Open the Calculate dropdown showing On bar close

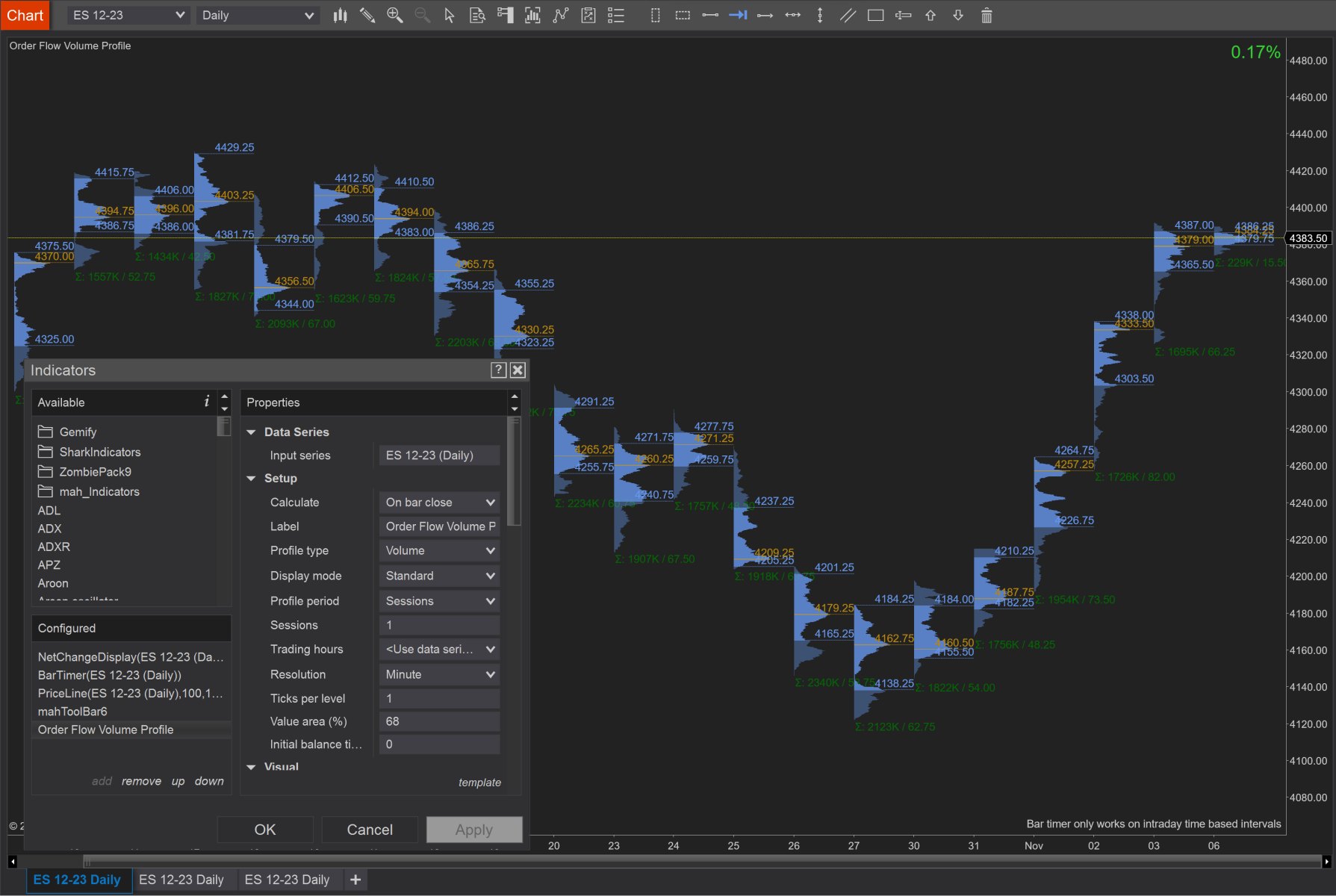[x=440, y=503]
